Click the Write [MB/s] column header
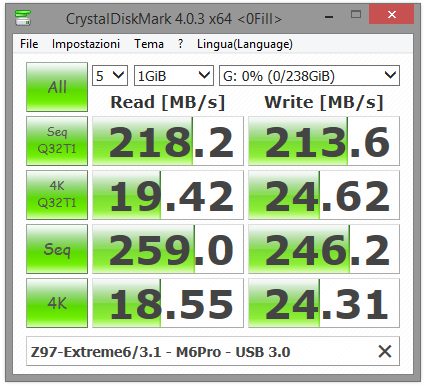Image resolution: width=425 pixels, height=388 pixels. click(x=324, y=102)
